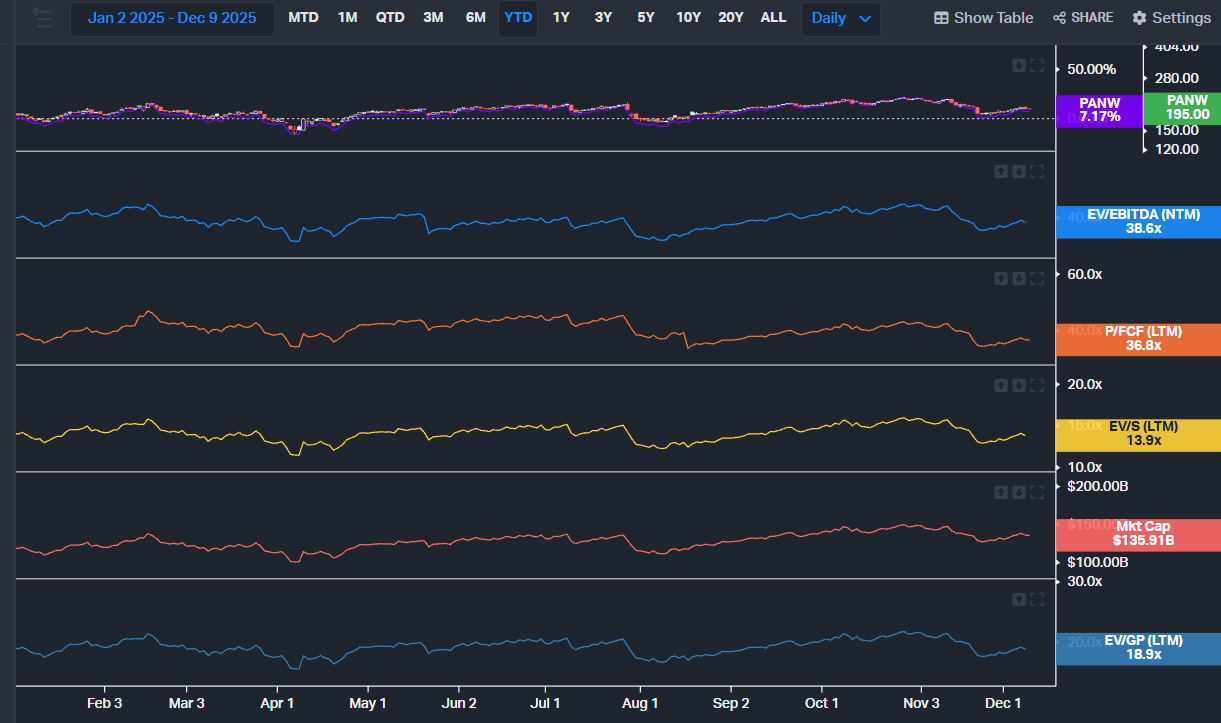Maximize the PANW price chart pane
This screenshot has width=1221, height=723.
point(1037,66)
